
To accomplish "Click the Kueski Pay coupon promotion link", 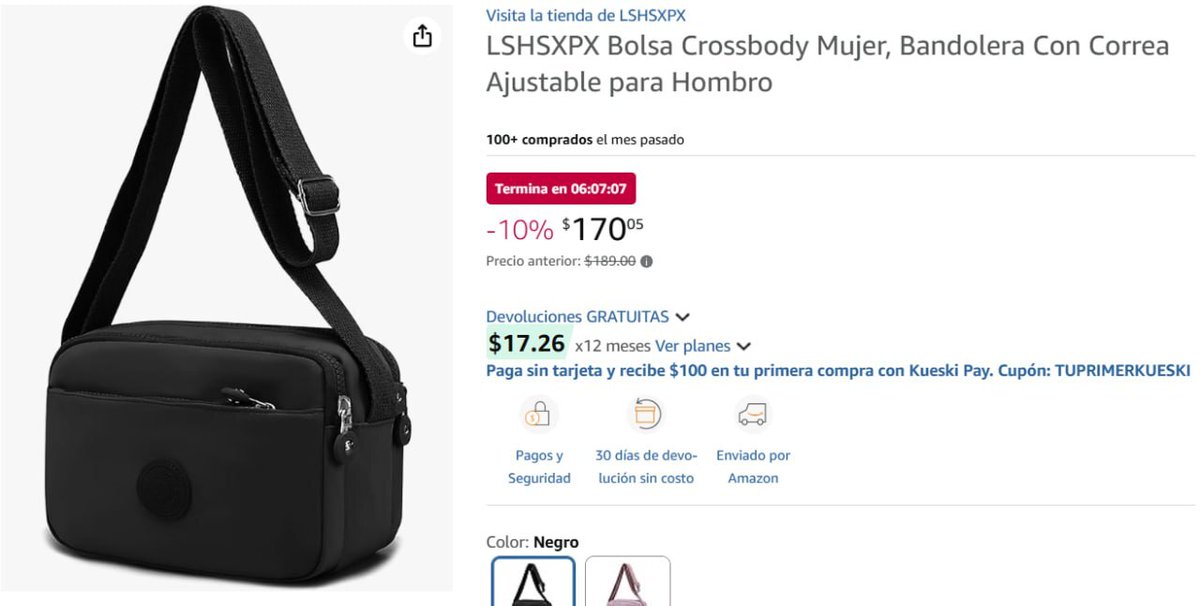I will pyautogui.click(x=838, y=370).
